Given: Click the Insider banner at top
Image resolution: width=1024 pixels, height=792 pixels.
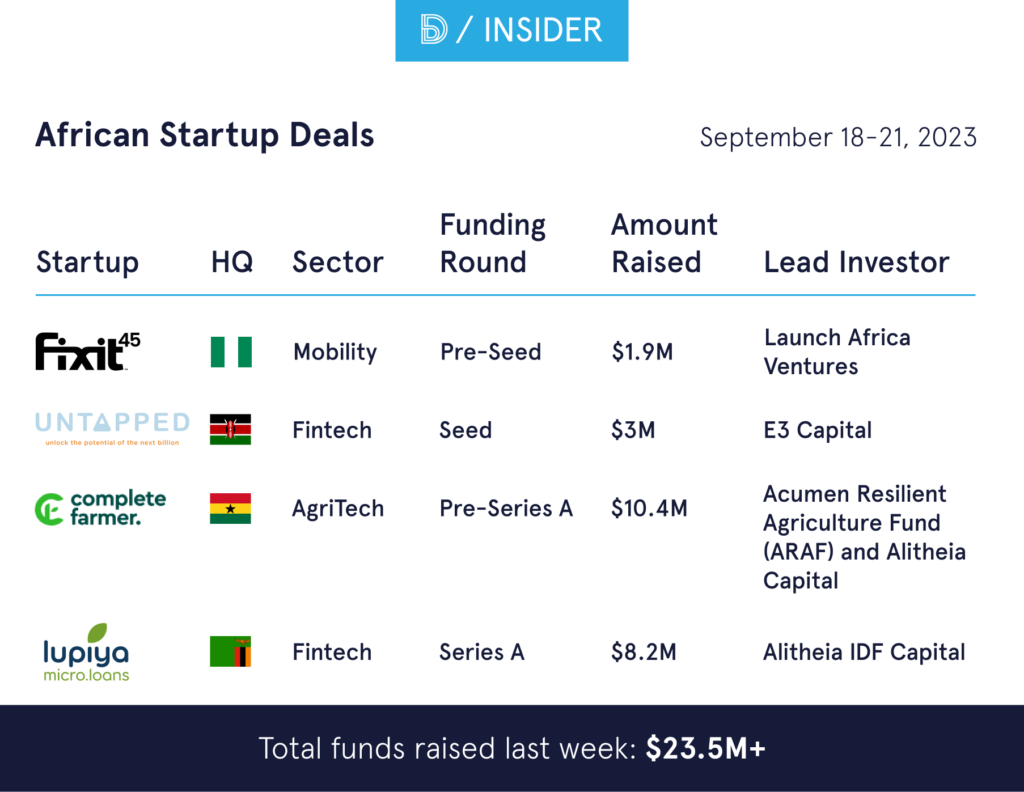Looking at the screenshot, I should pyautogui.click(x=512, y=31).
